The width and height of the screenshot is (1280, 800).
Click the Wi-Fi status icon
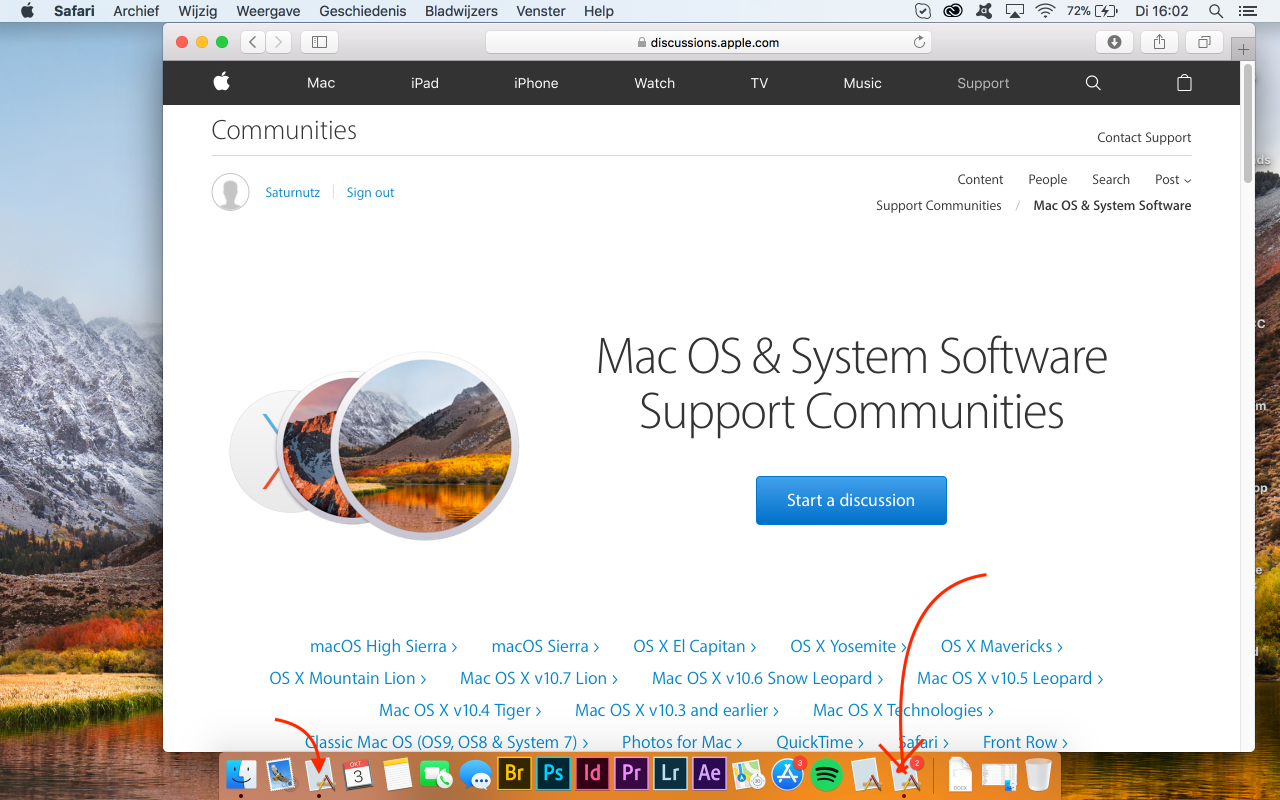pos(1045,11)
